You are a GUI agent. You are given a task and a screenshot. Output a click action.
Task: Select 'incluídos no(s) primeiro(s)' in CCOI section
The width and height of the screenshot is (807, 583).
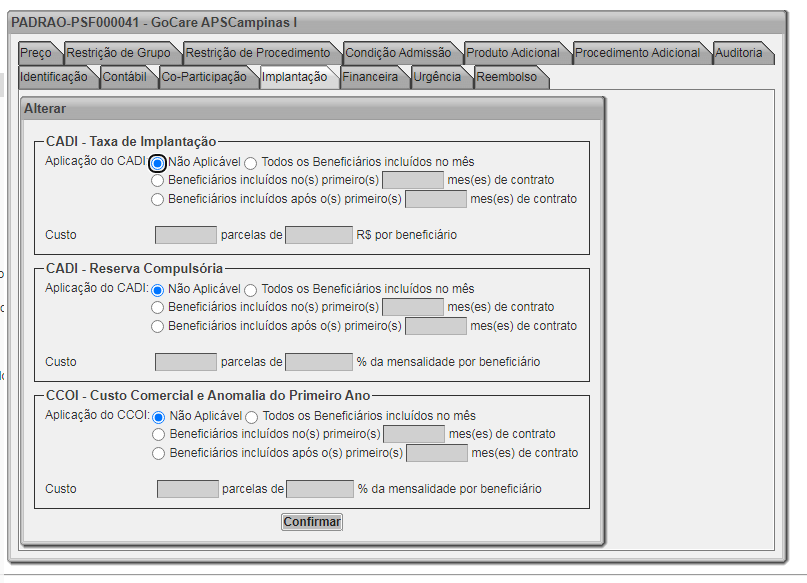(x=159, y=435)
